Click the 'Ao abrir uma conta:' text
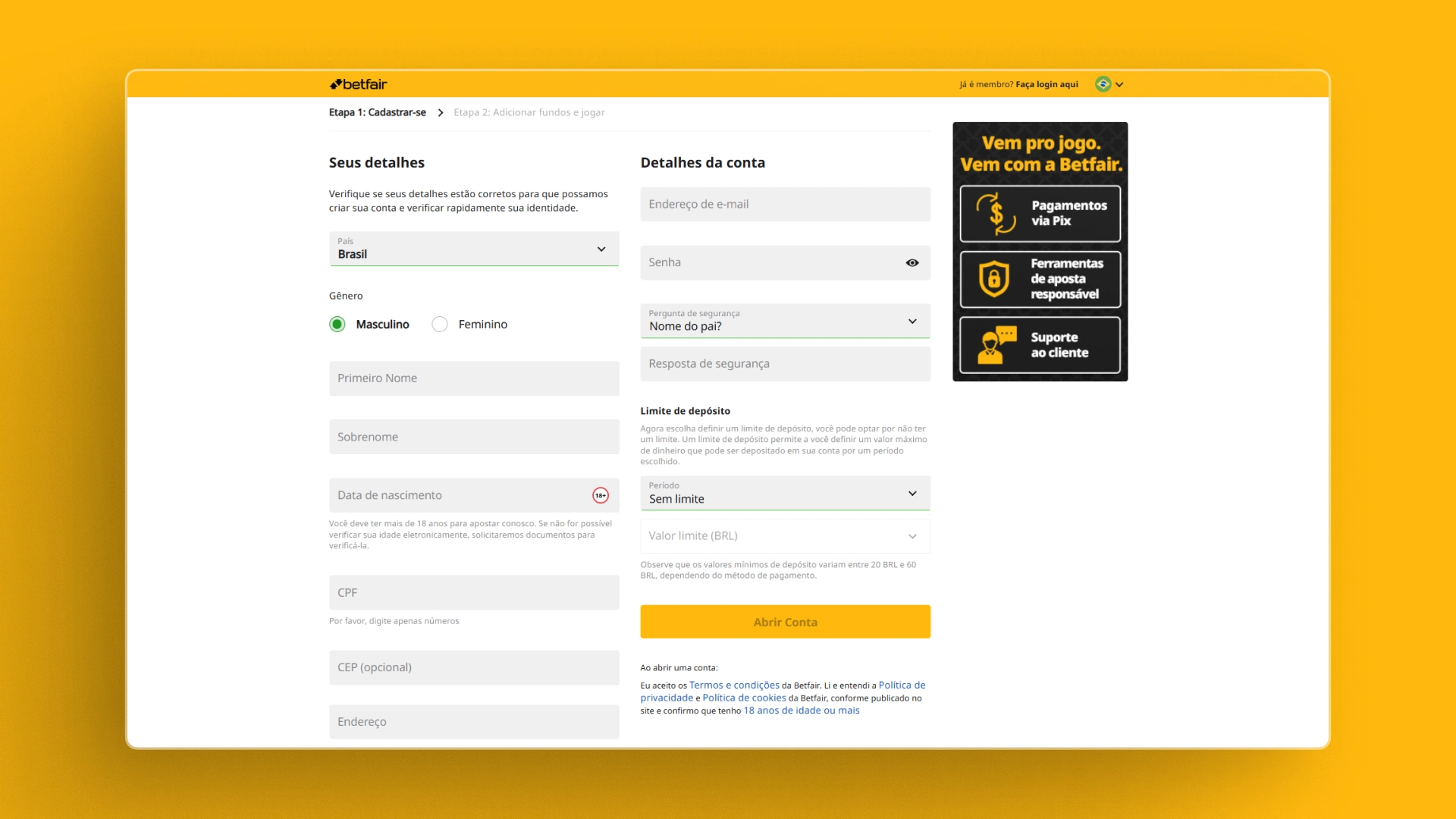 [x=679, y=668]
